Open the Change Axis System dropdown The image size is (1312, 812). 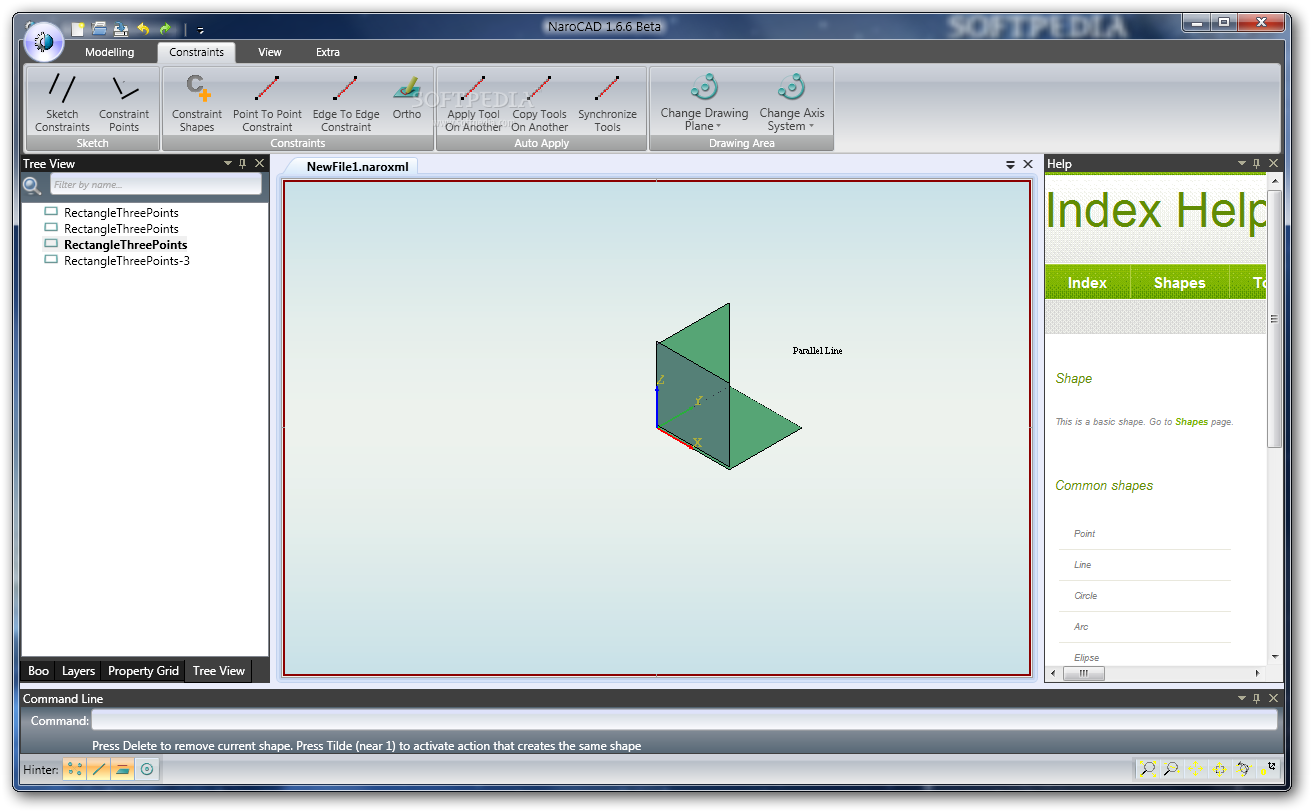pyautogui.click(x=792, y=103)
